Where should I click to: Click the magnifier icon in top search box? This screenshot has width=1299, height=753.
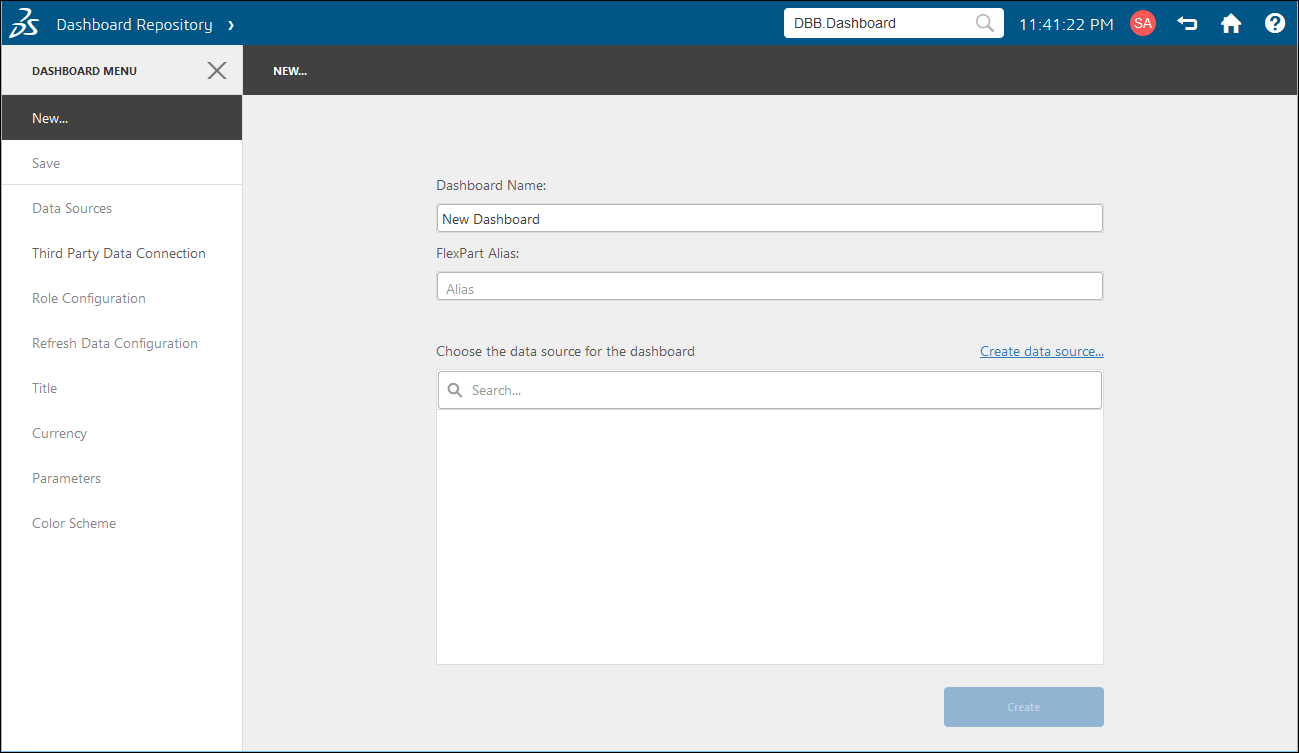pyautogui.click(x=984, y=23)
